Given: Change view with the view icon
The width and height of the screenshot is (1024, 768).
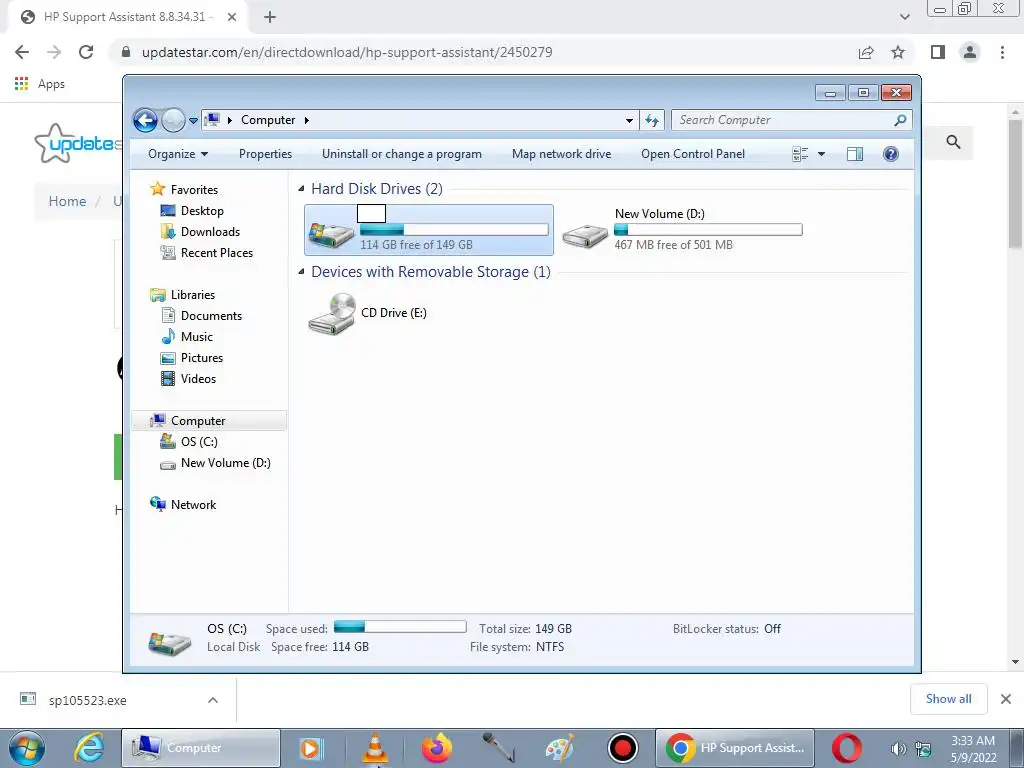Looking at the screenshot, I should (800, 154).
